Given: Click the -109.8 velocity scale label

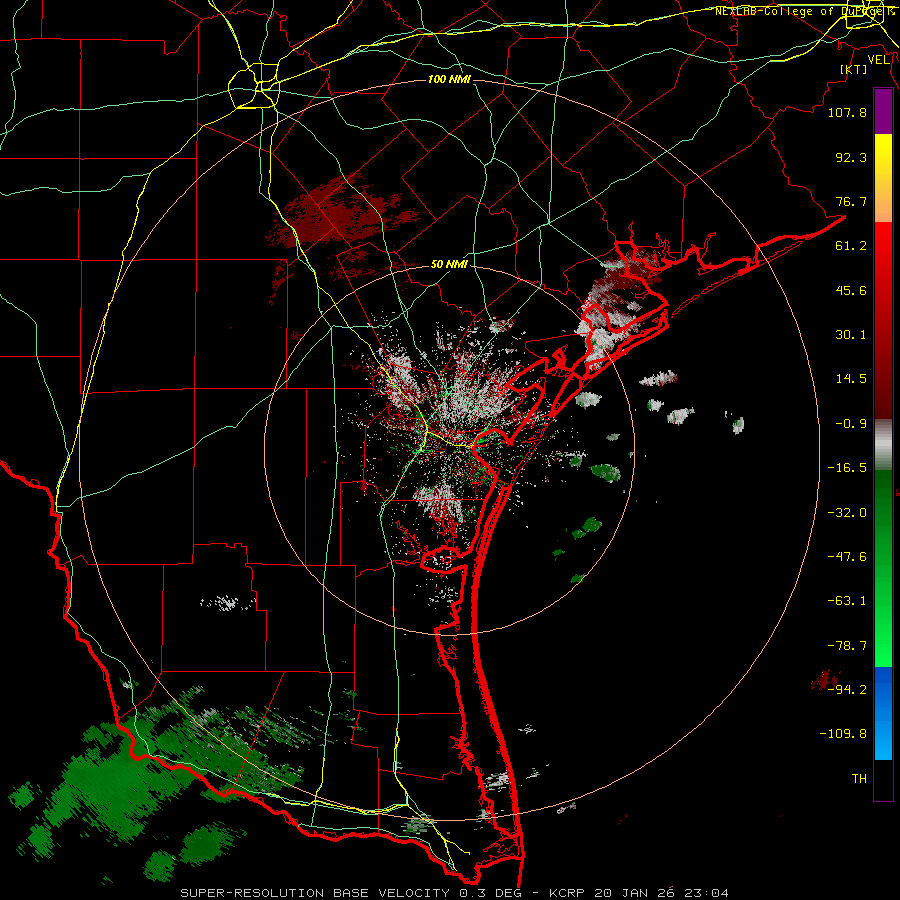Looking at the screenshot, I should pyautogui.click(x=843, y=734).
